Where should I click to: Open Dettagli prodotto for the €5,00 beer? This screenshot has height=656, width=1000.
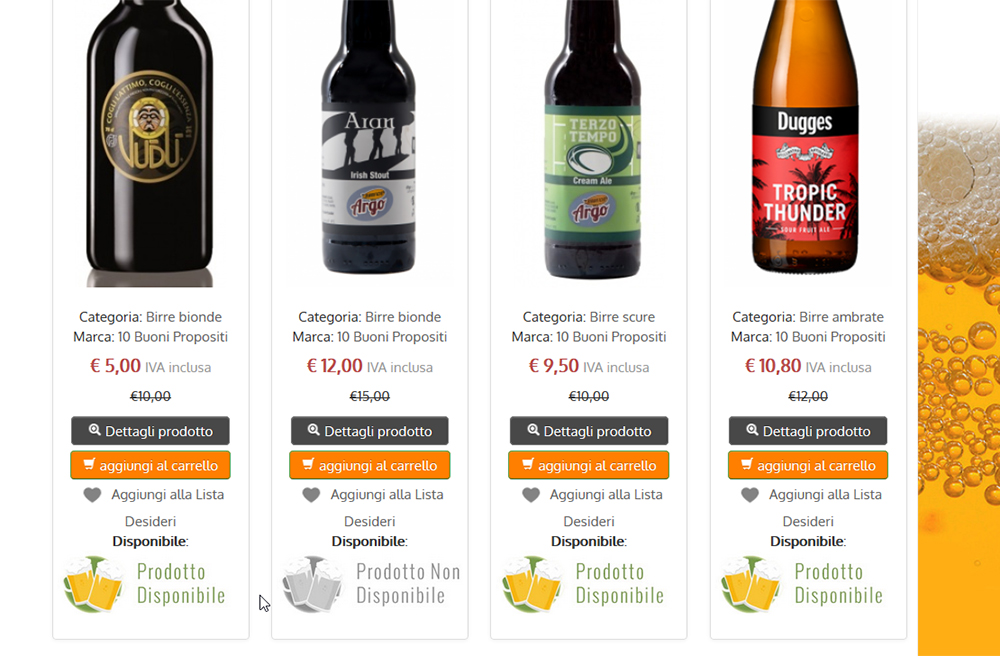151,431
